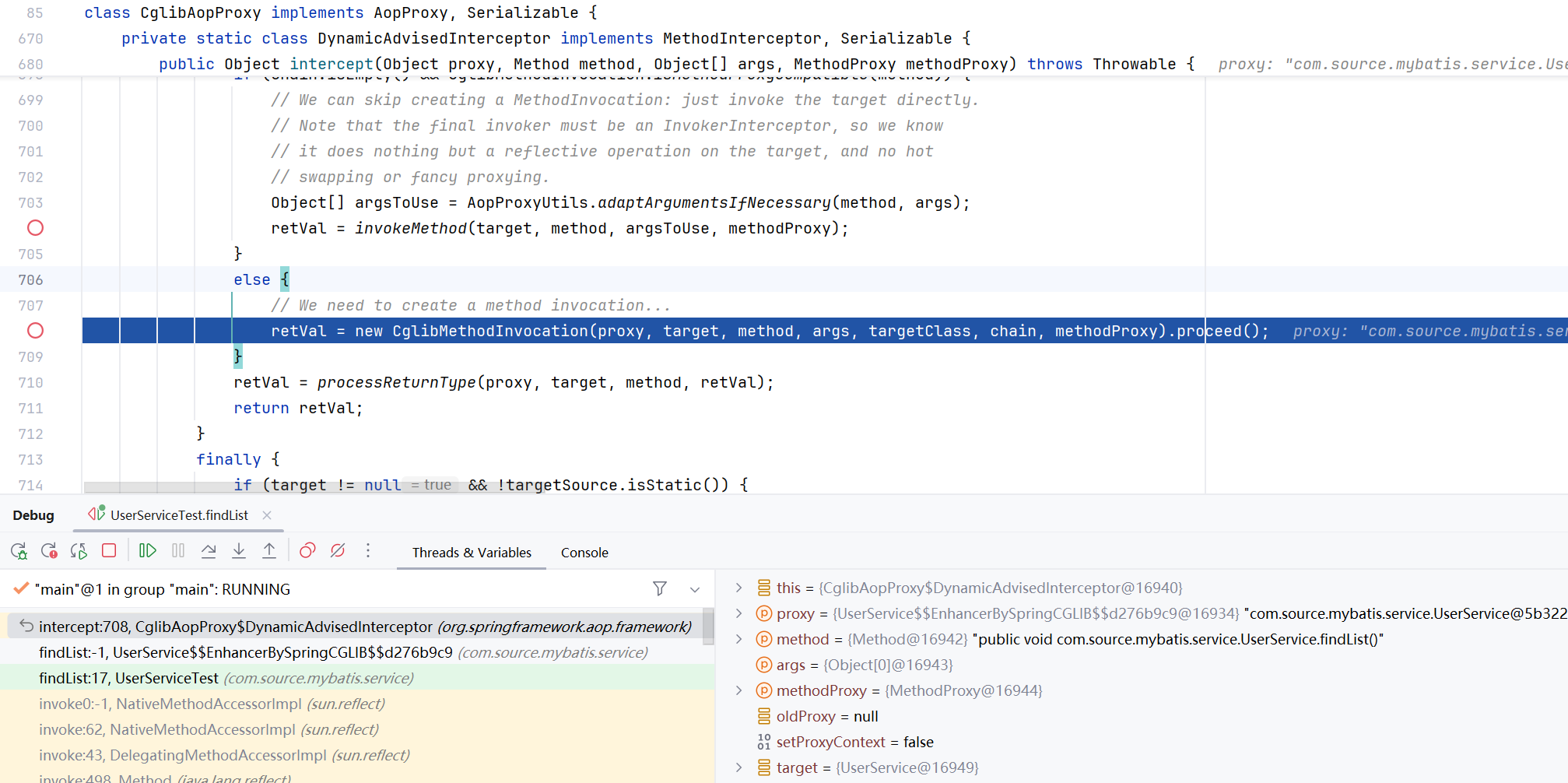The width and height of the screenshot is (1568, 783).
Task: Expand the 'proxy' variable node
Action: point(739,613)
